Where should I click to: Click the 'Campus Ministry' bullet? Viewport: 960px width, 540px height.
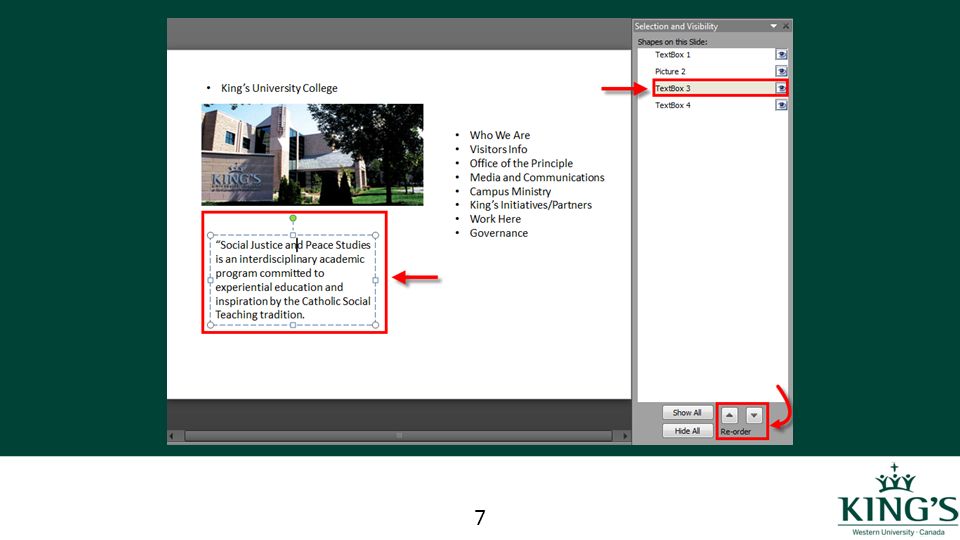(510, 192)
